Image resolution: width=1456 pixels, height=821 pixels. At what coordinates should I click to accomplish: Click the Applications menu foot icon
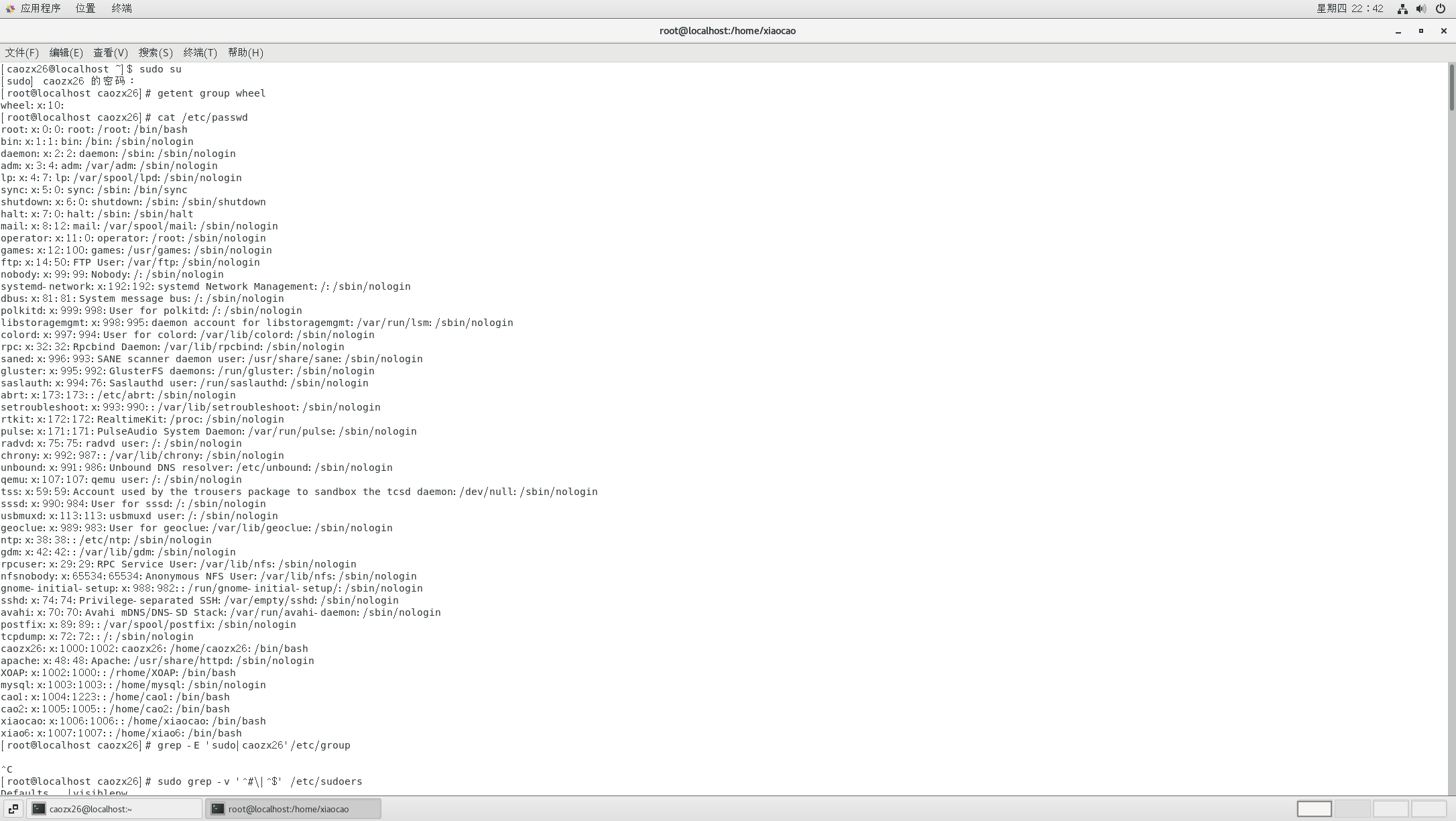click(10, 9)
